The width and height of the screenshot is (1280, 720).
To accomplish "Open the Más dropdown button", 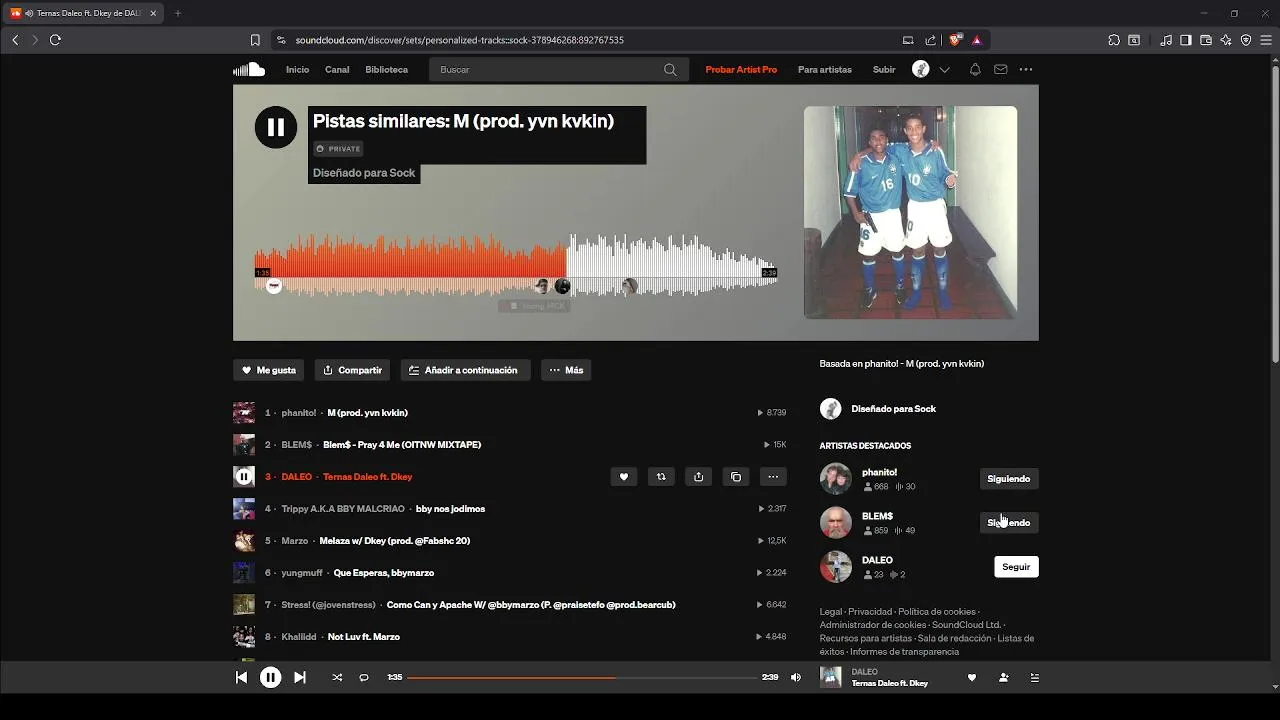I will (566, 370).
